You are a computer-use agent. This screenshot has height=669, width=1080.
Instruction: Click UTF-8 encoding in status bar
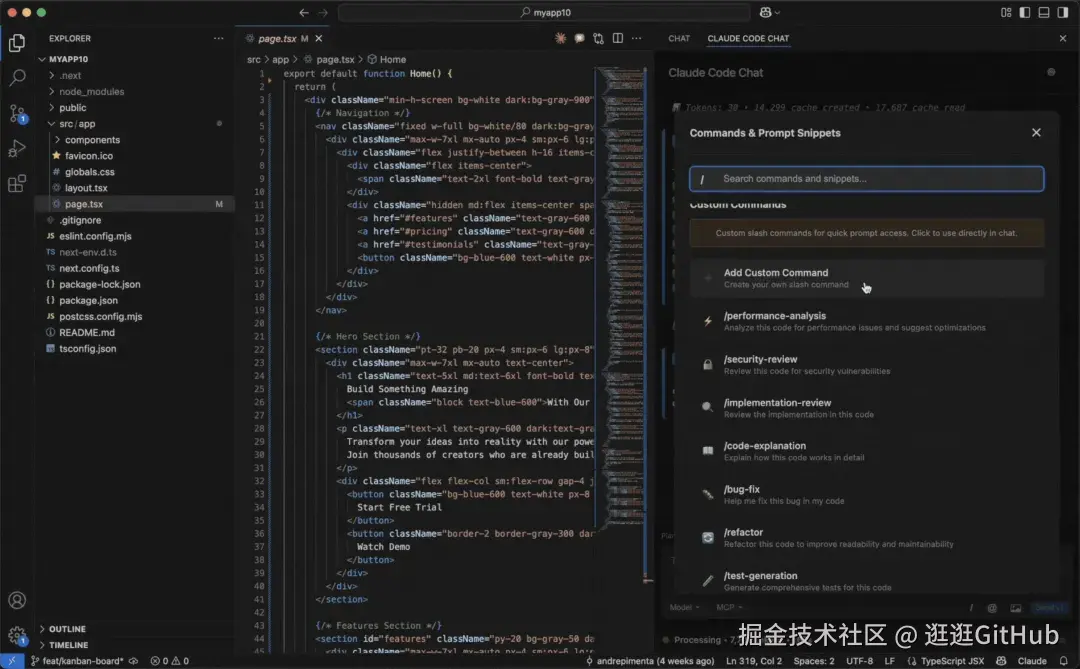859,661
